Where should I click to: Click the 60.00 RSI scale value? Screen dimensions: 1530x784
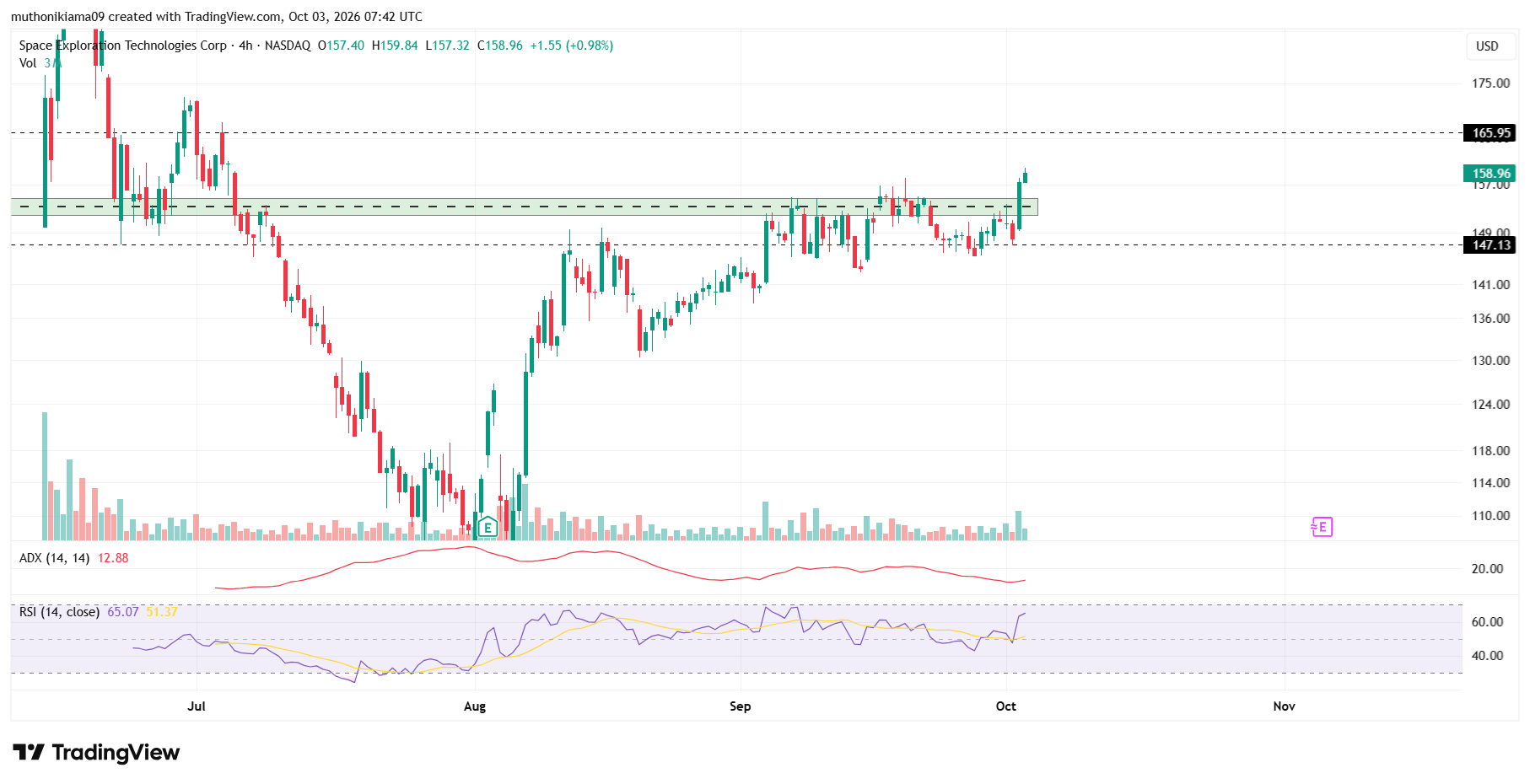point(1487,621)
